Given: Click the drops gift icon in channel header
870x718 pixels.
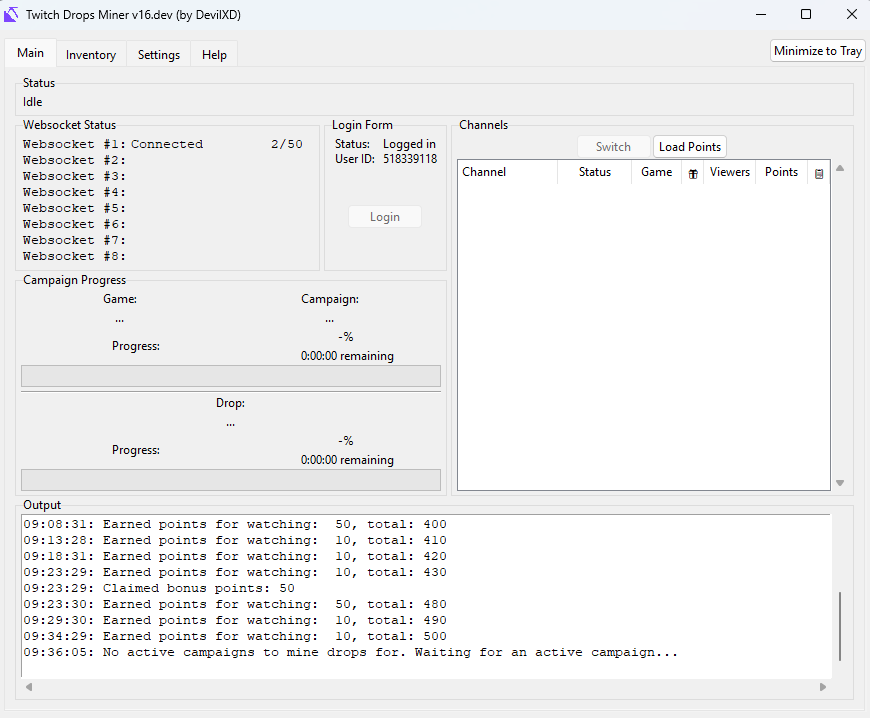Looking at the screenshot, I should click(693, 172).
